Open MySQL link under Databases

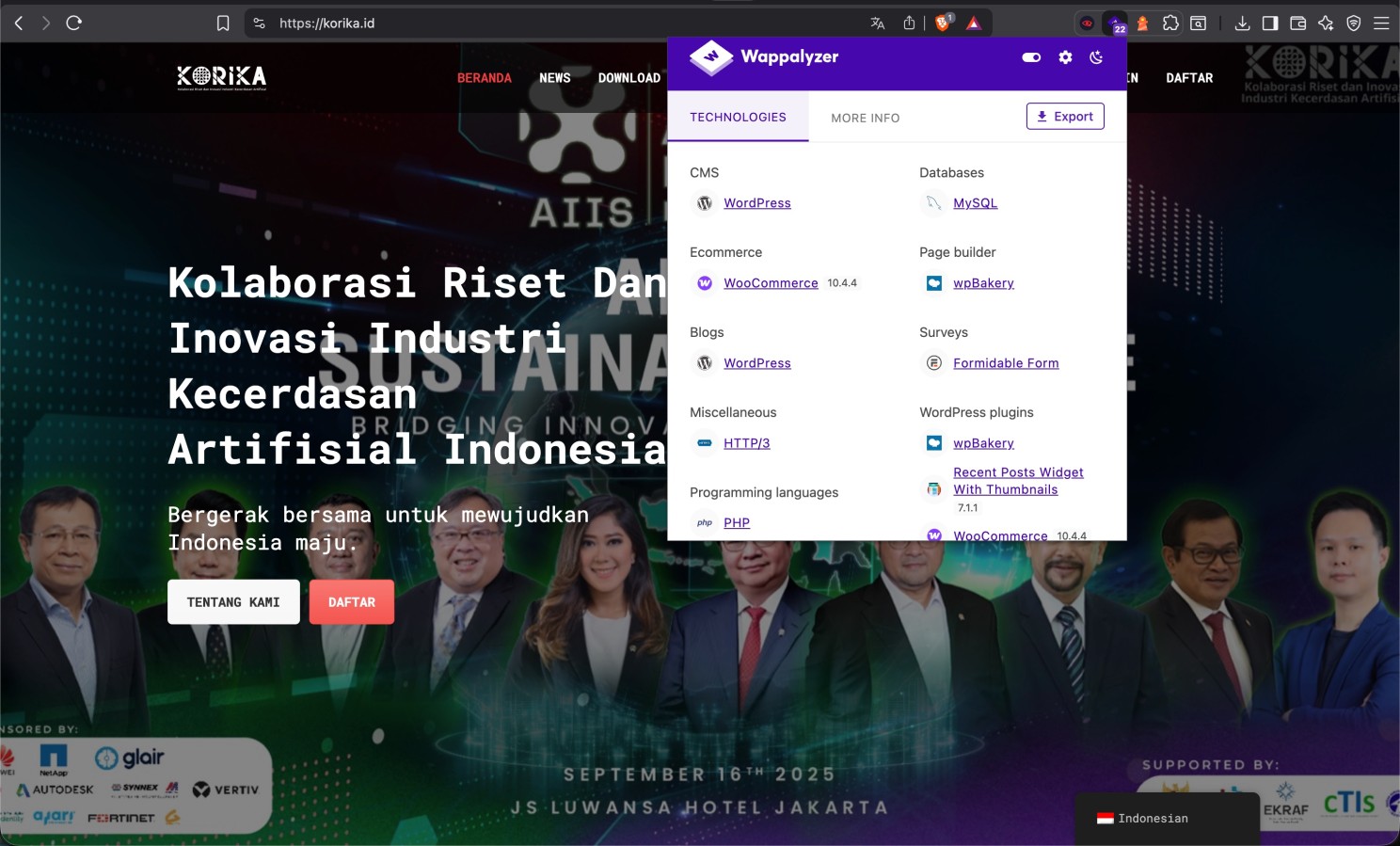[x=975, y=203]
